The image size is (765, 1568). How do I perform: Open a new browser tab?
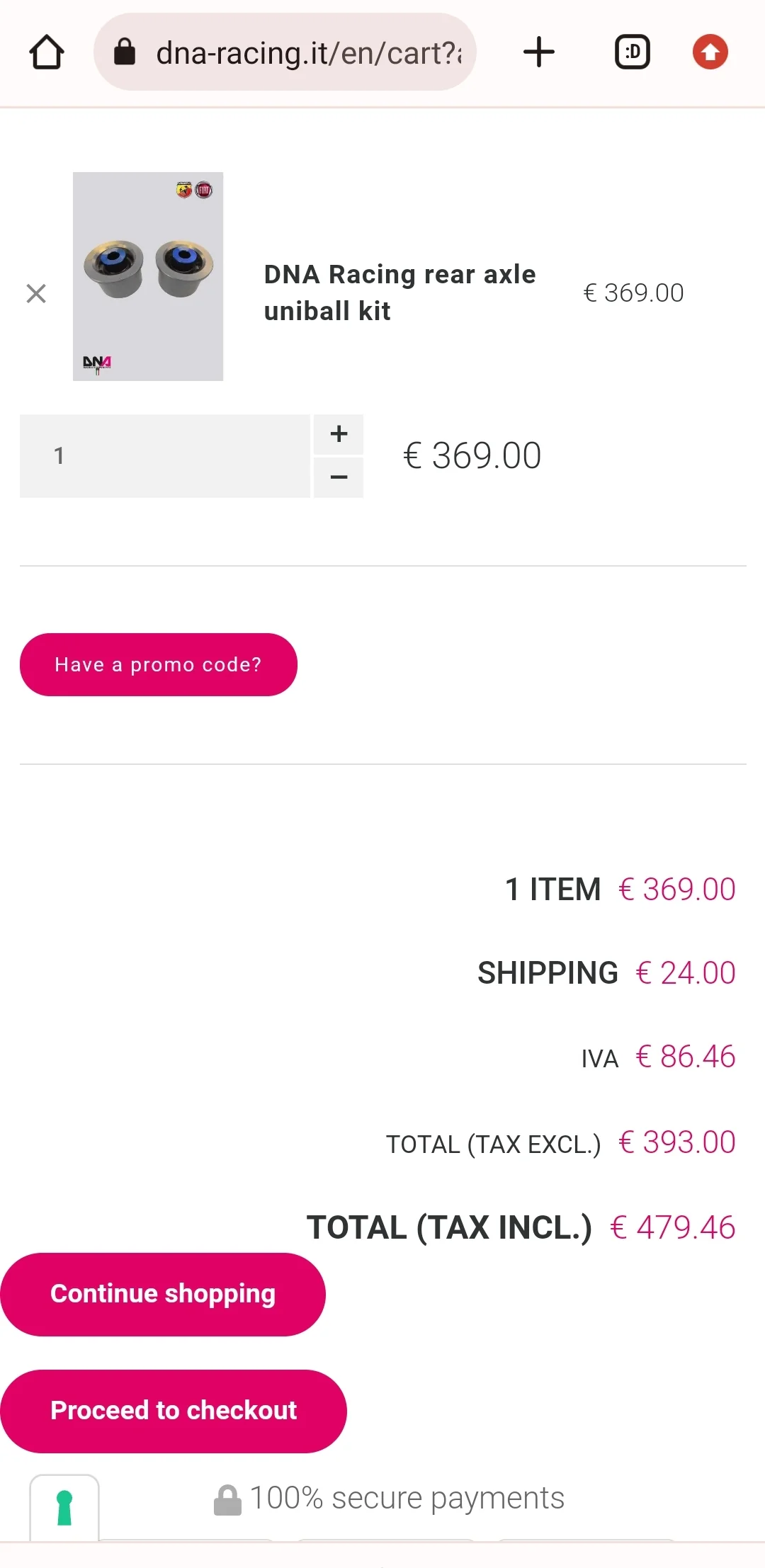click(x=539, y=52)
